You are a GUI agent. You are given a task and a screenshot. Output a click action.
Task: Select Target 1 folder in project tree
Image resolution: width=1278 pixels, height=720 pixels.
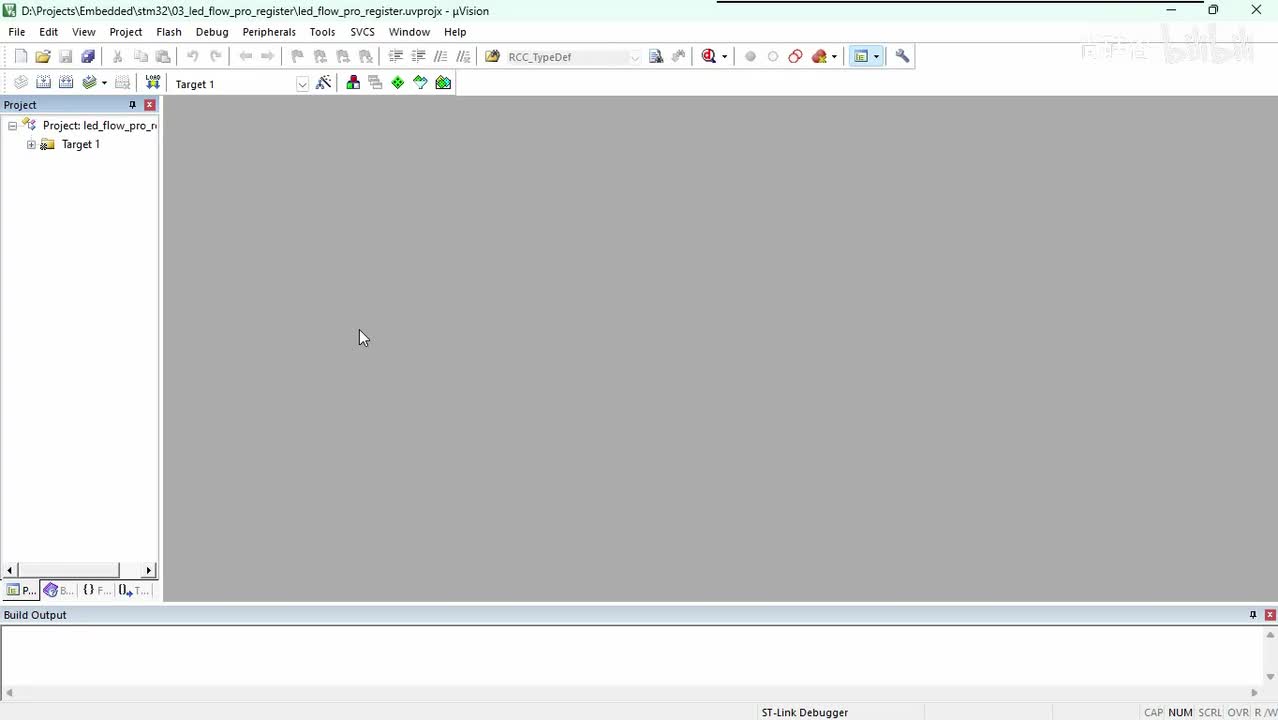pos(80,145)
